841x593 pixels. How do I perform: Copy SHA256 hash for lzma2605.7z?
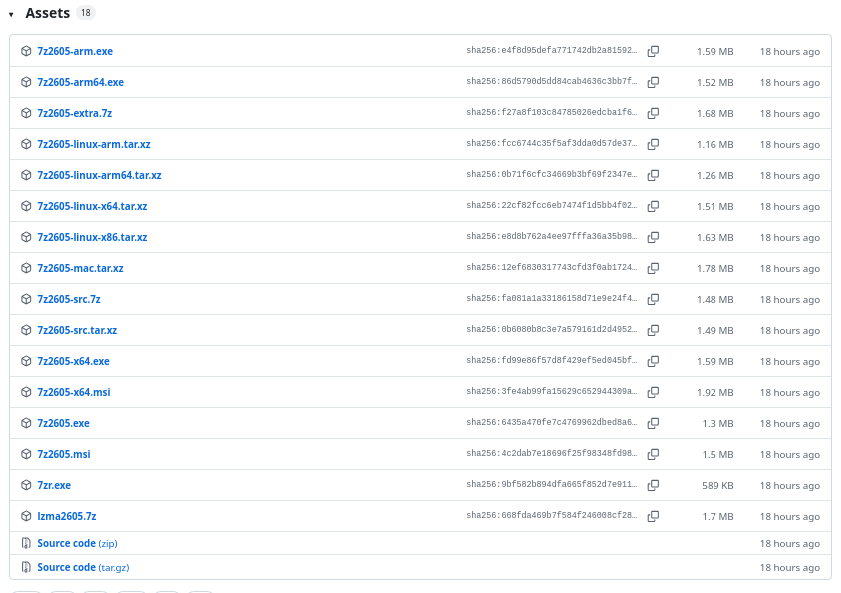[x=653, y=517]
